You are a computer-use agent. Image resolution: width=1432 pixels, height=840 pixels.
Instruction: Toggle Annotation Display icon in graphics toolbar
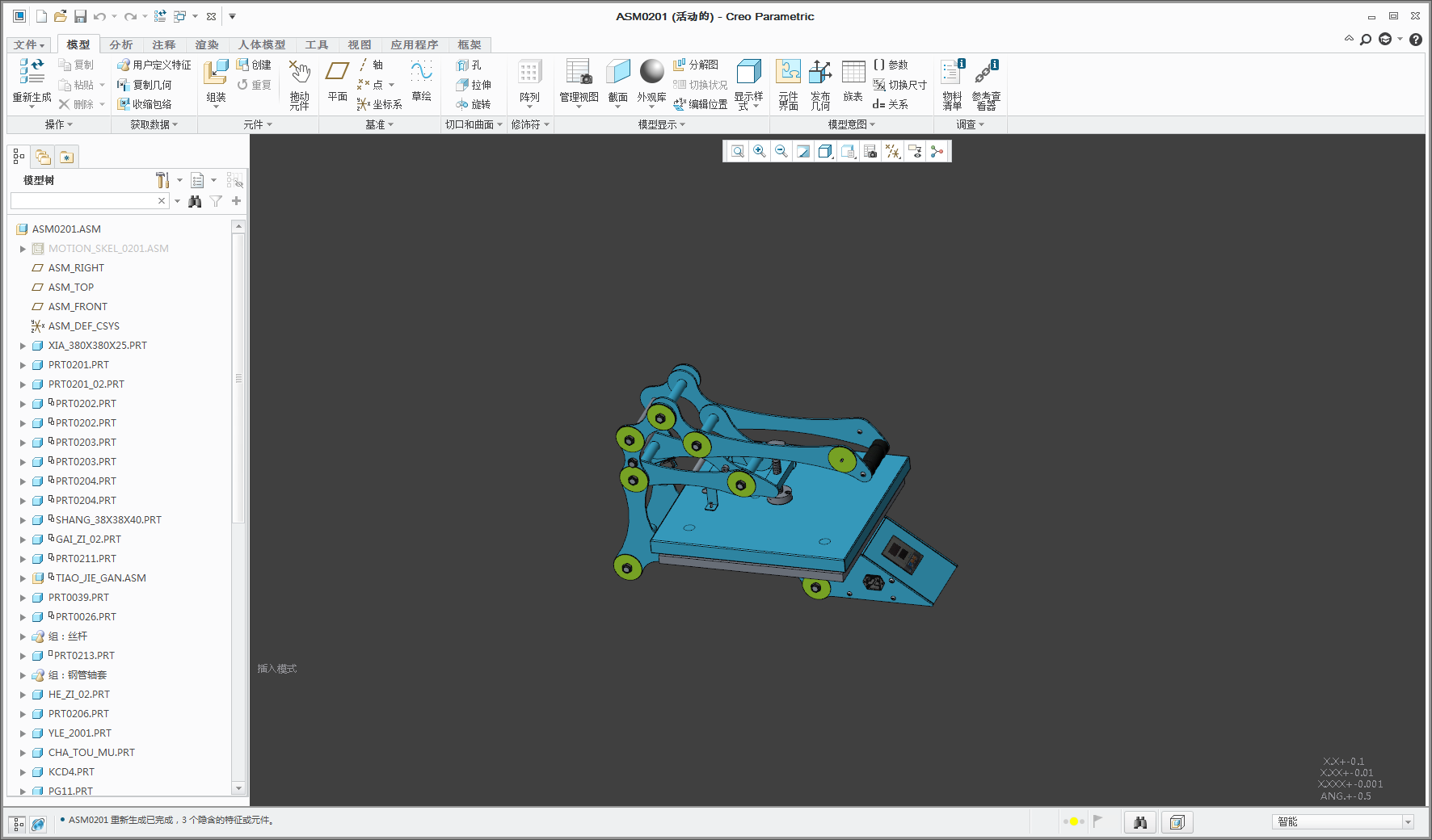(915, 151)
